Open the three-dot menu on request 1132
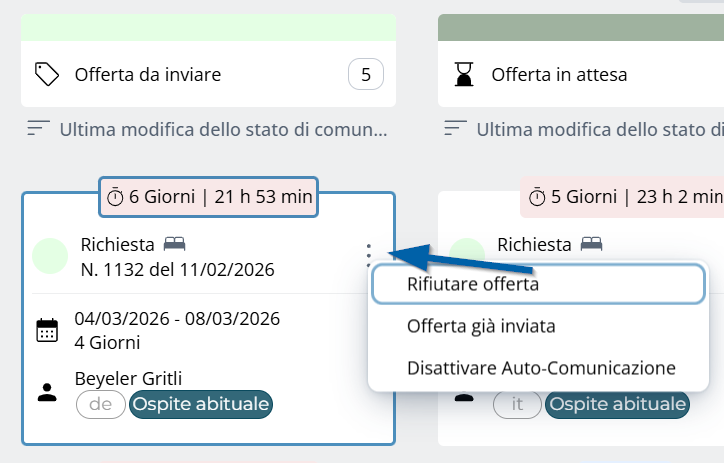The height and width of the screenshot is (463, 724). point(369,255)
